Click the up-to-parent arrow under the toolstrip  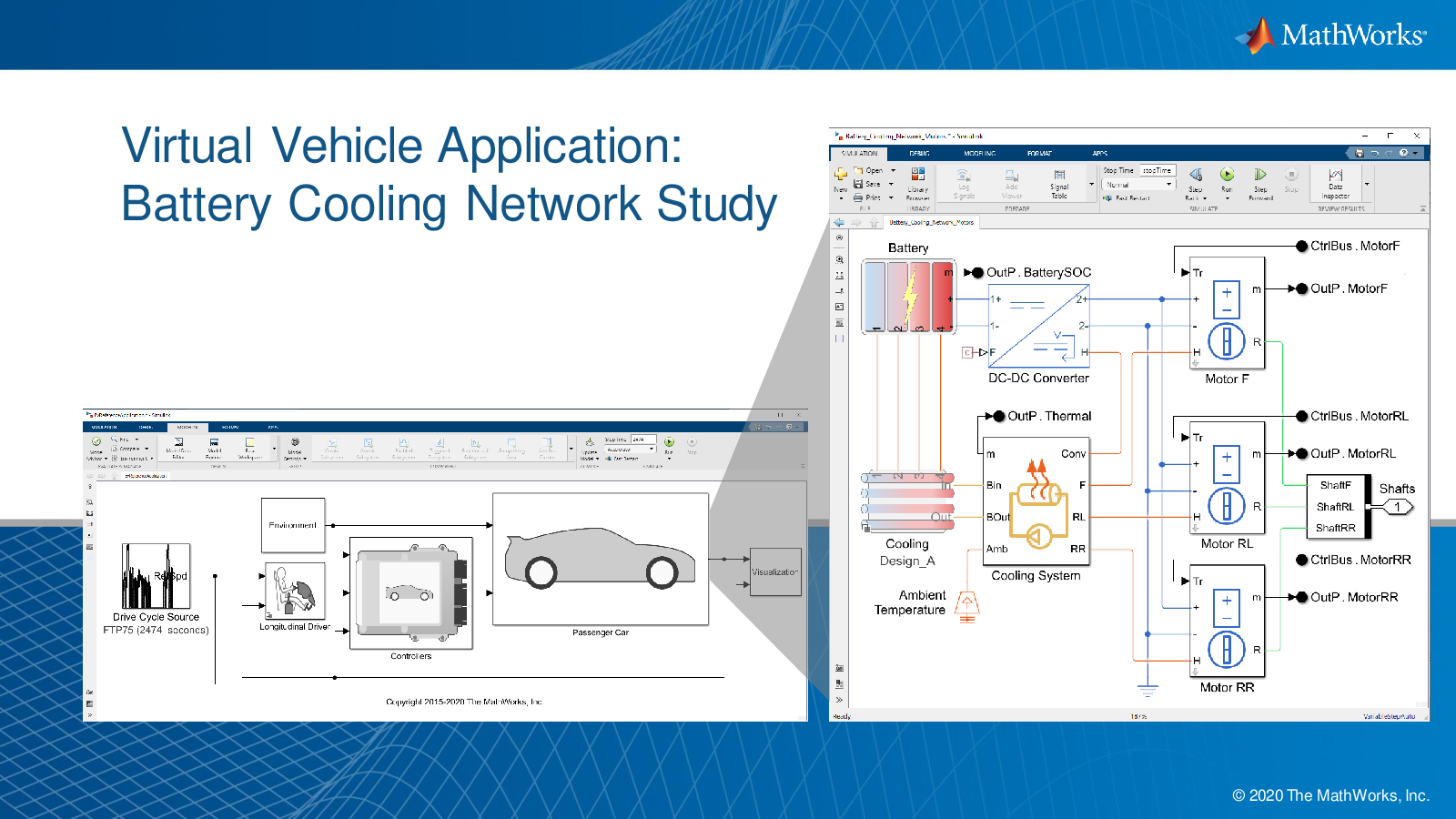[874, 222]
